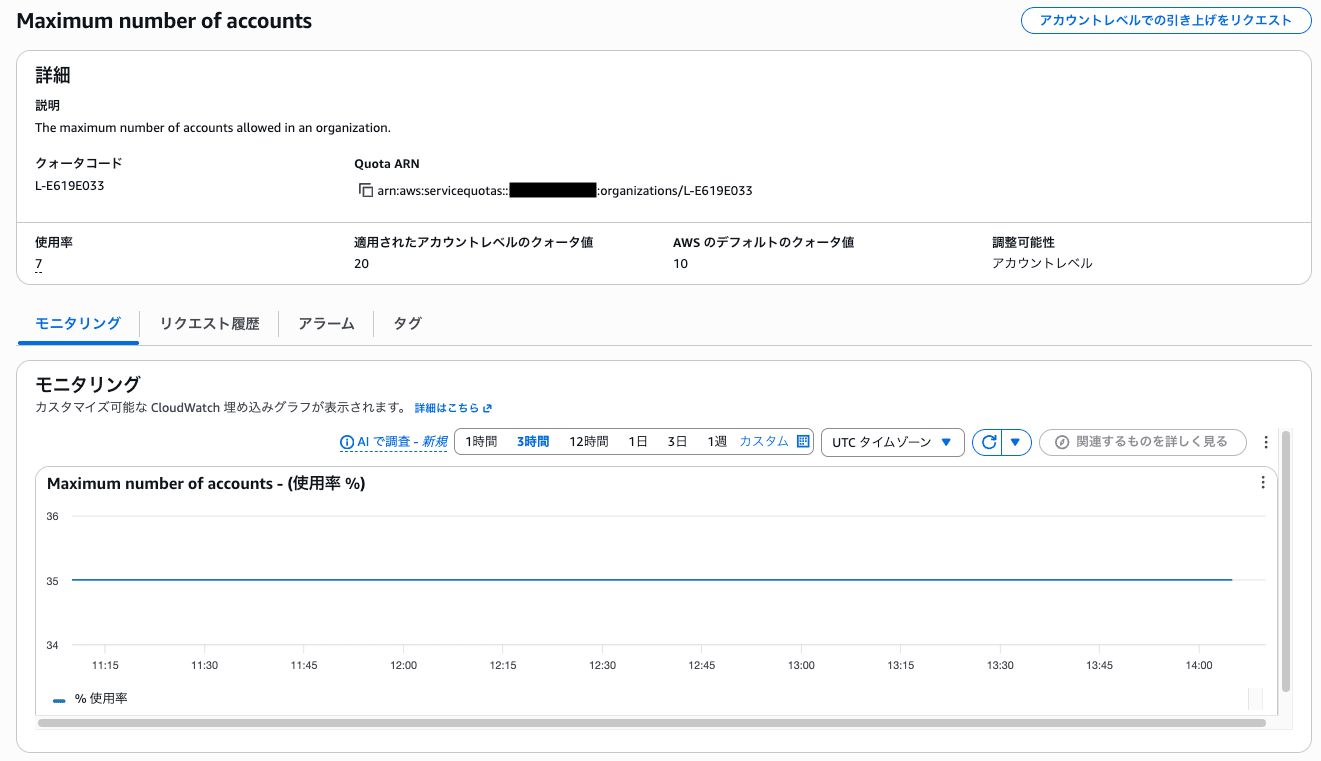Open the タグ tab
The width and height of the screenshot is (1321, 761).
click(407, 323)
